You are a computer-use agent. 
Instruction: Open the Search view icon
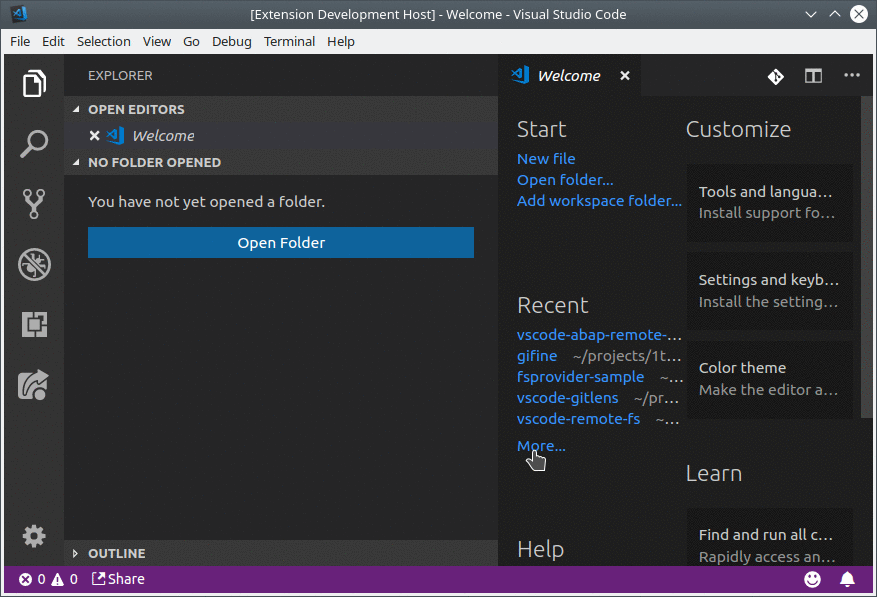(x=34, y=144)
